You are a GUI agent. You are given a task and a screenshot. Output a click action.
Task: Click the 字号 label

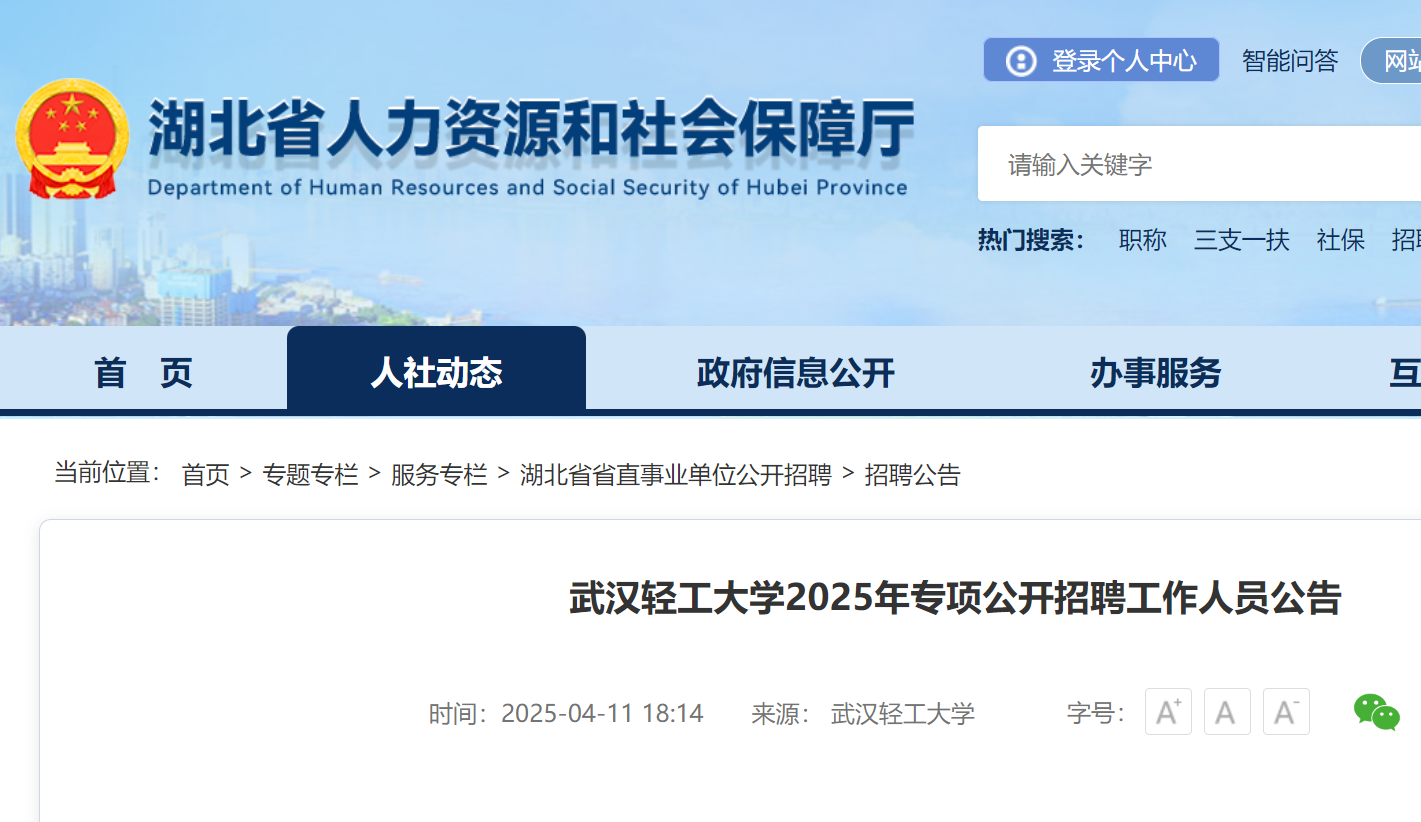point(1096,713)
